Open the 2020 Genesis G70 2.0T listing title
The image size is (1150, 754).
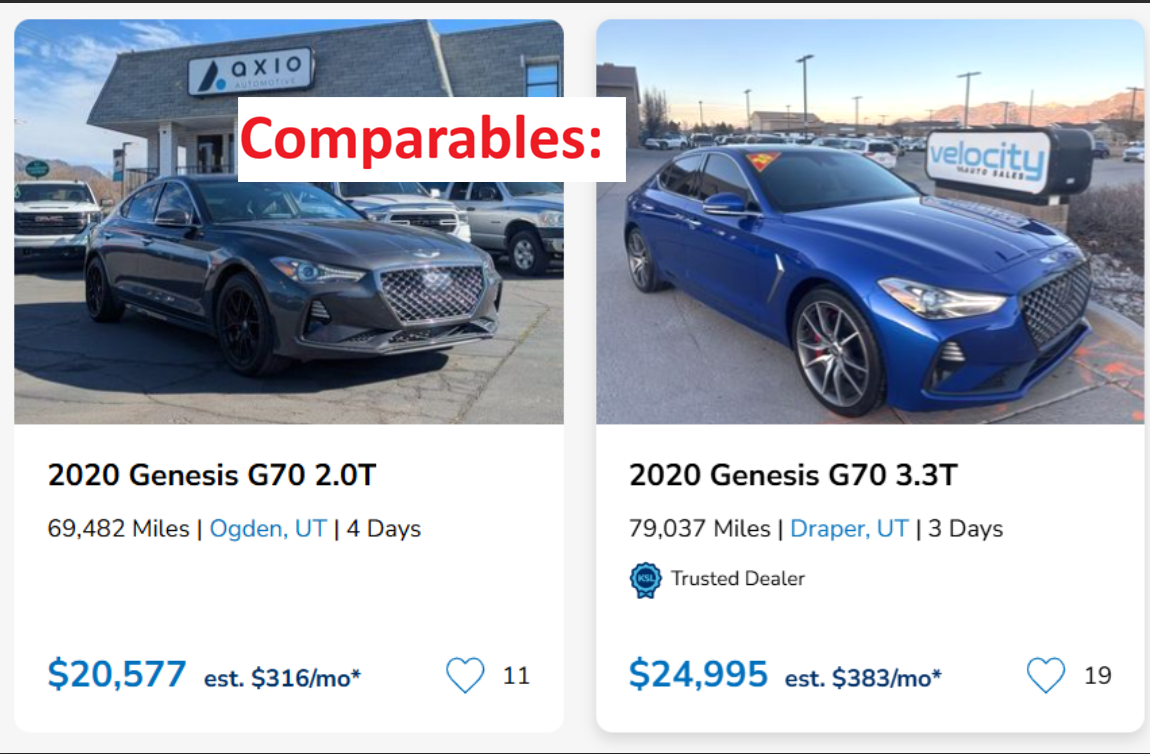[212, 475]
